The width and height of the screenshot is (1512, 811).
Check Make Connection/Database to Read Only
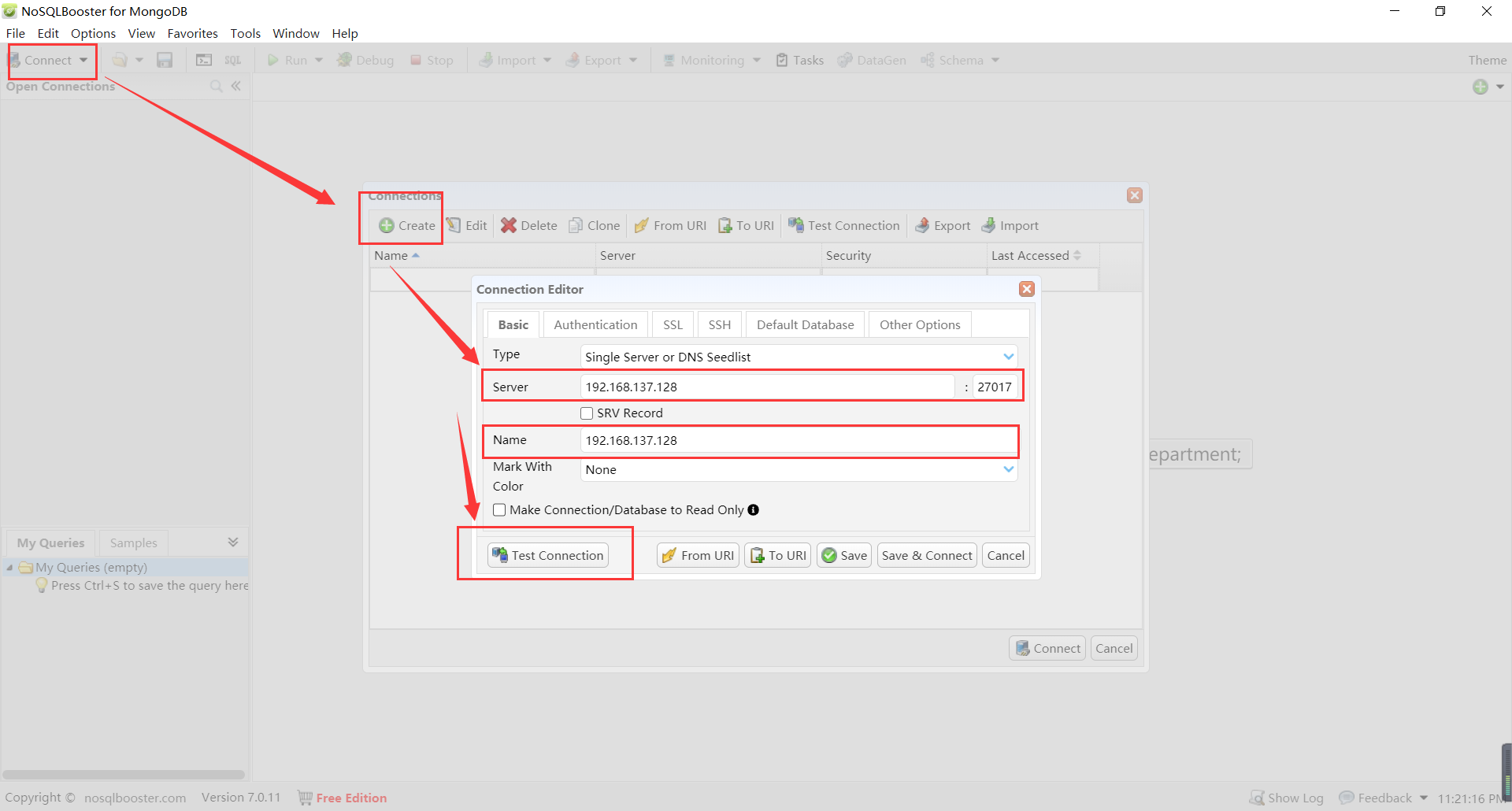pos(499,509)
